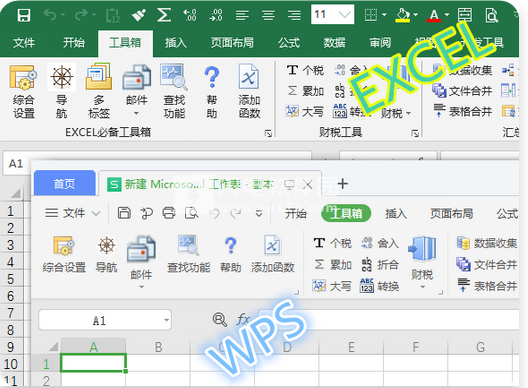The height and width of the screenshot is (388, 528).
Task: Click the format painter brush icon in Excel toolbar
Action: tap(138, 15)
